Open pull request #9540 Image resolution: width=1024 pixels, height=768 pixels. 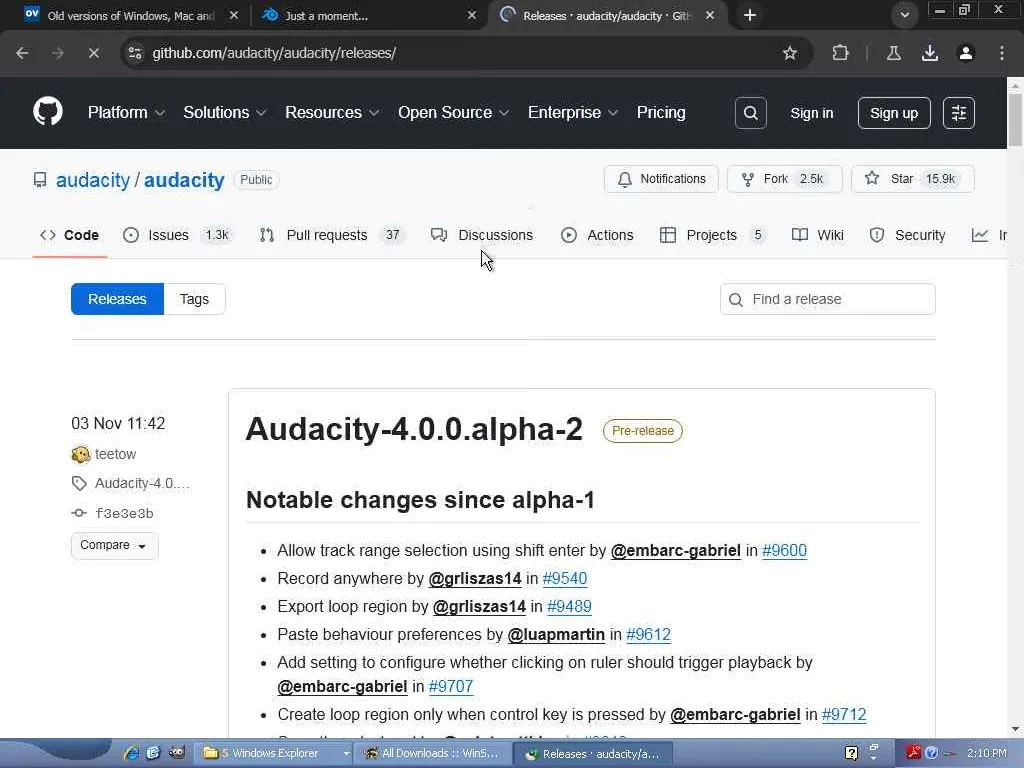[x=565, y=579]
